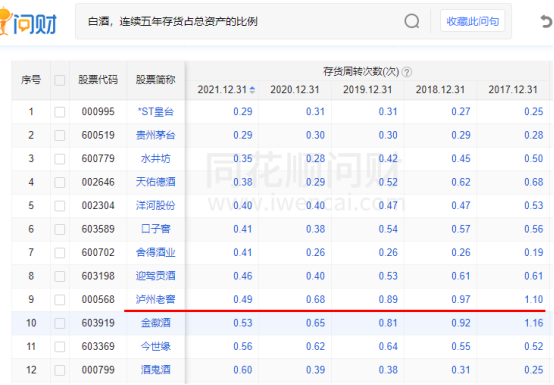Click 酒鬼酒 2021 value 0.60
Viewport: 554px width, 385px height.
click(243, 370)
